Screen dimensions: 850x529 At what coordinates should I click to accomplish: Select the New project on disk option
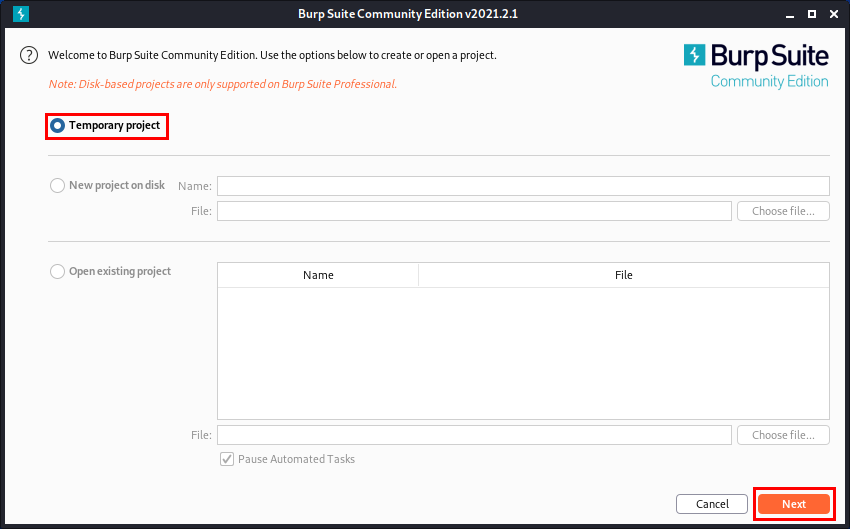[57, 185]
